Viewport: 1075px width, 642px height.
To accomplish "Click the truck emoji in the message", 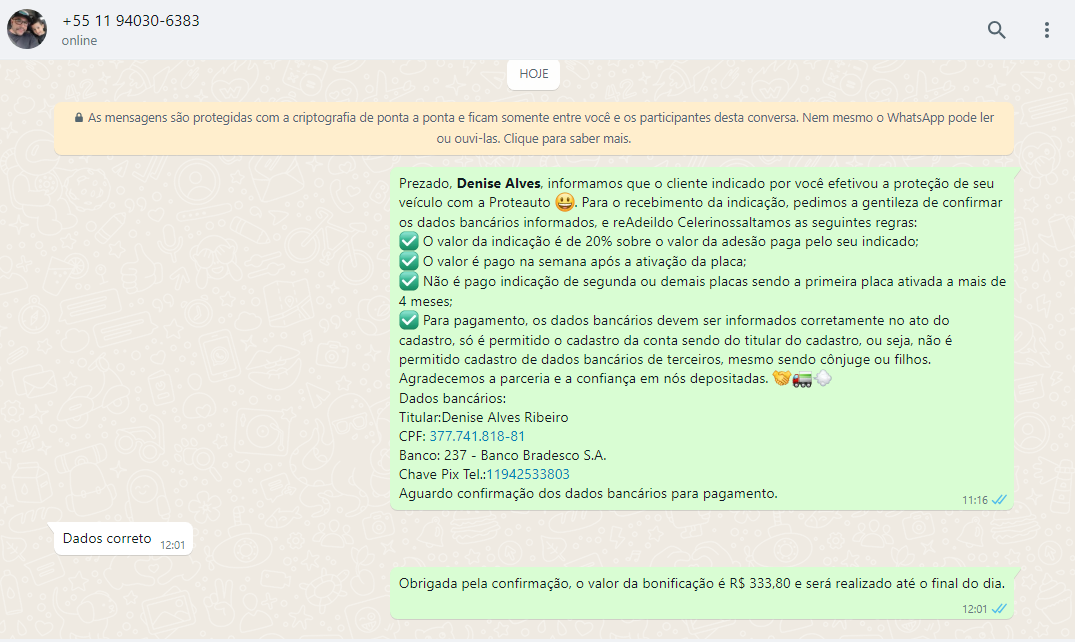I will 802,379.
